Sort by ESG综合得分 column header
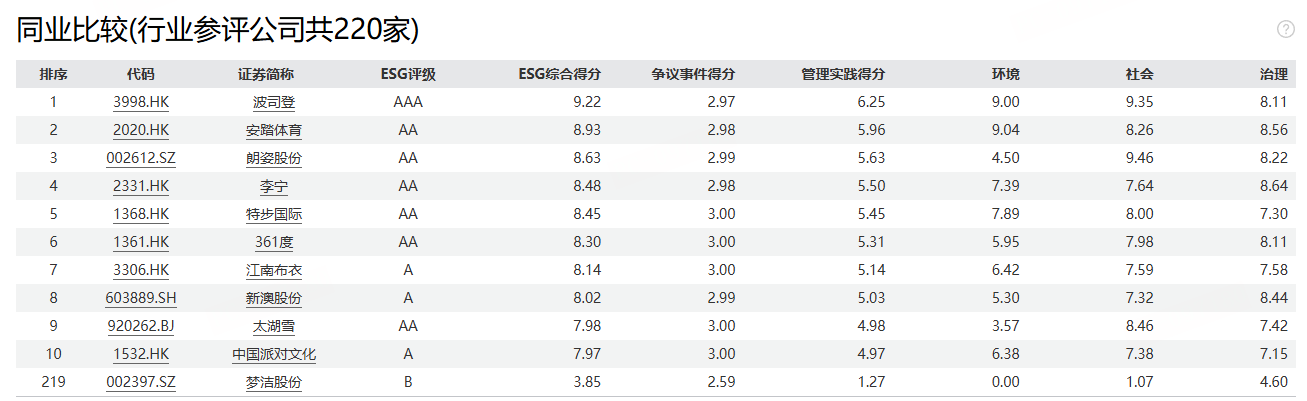The height and width of the screenshot is (401, 1307). (559, 74)
